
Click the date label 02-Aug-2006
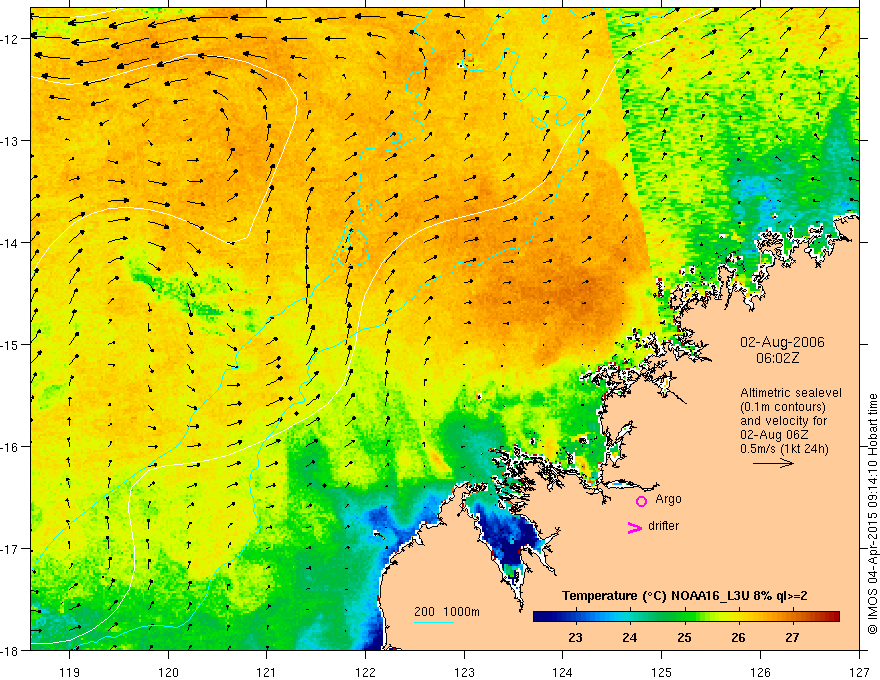[782, 342]
